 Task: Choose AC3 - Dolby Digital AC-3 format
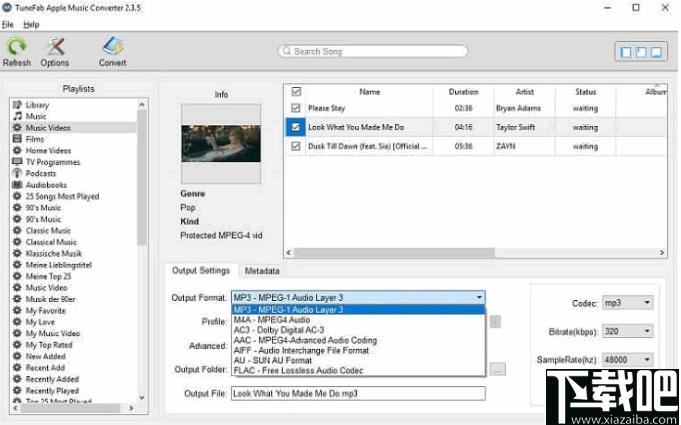(358, 330)
